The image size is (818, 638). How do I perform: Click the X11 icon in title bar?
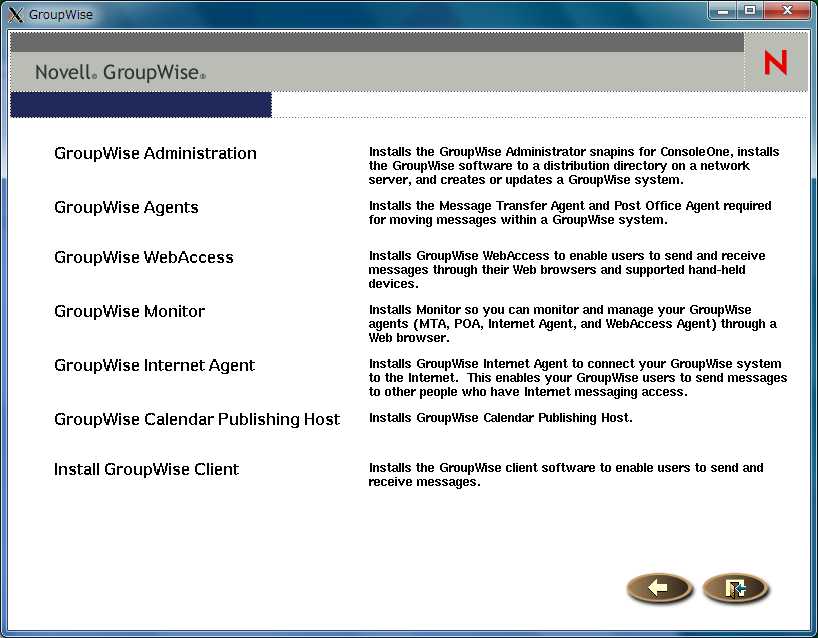[x=16, y=15]
